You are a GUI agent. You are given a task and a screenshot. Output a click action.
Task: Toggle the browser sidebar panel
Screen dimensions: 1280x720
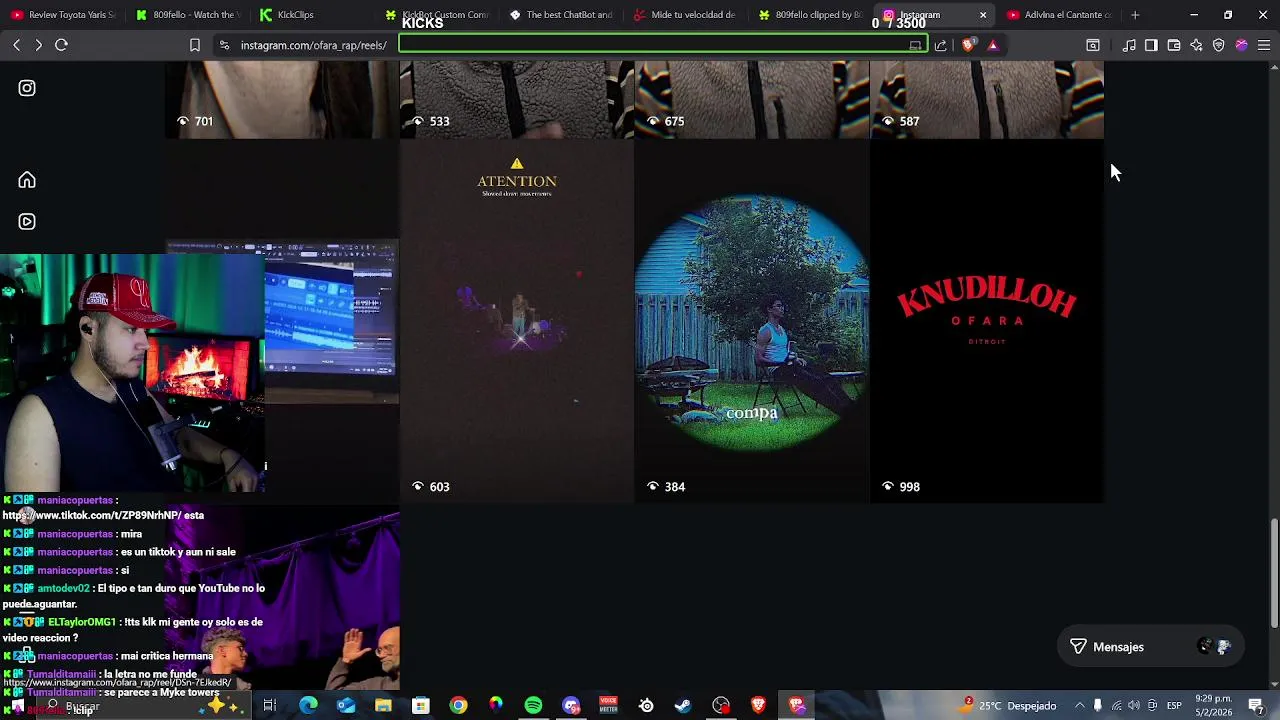[1151, 45]
